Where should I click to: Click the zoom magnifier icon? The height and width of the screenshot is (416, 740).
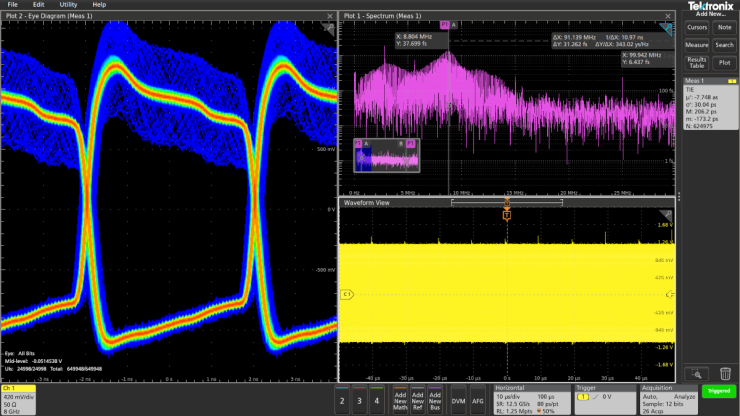point(697,373)
